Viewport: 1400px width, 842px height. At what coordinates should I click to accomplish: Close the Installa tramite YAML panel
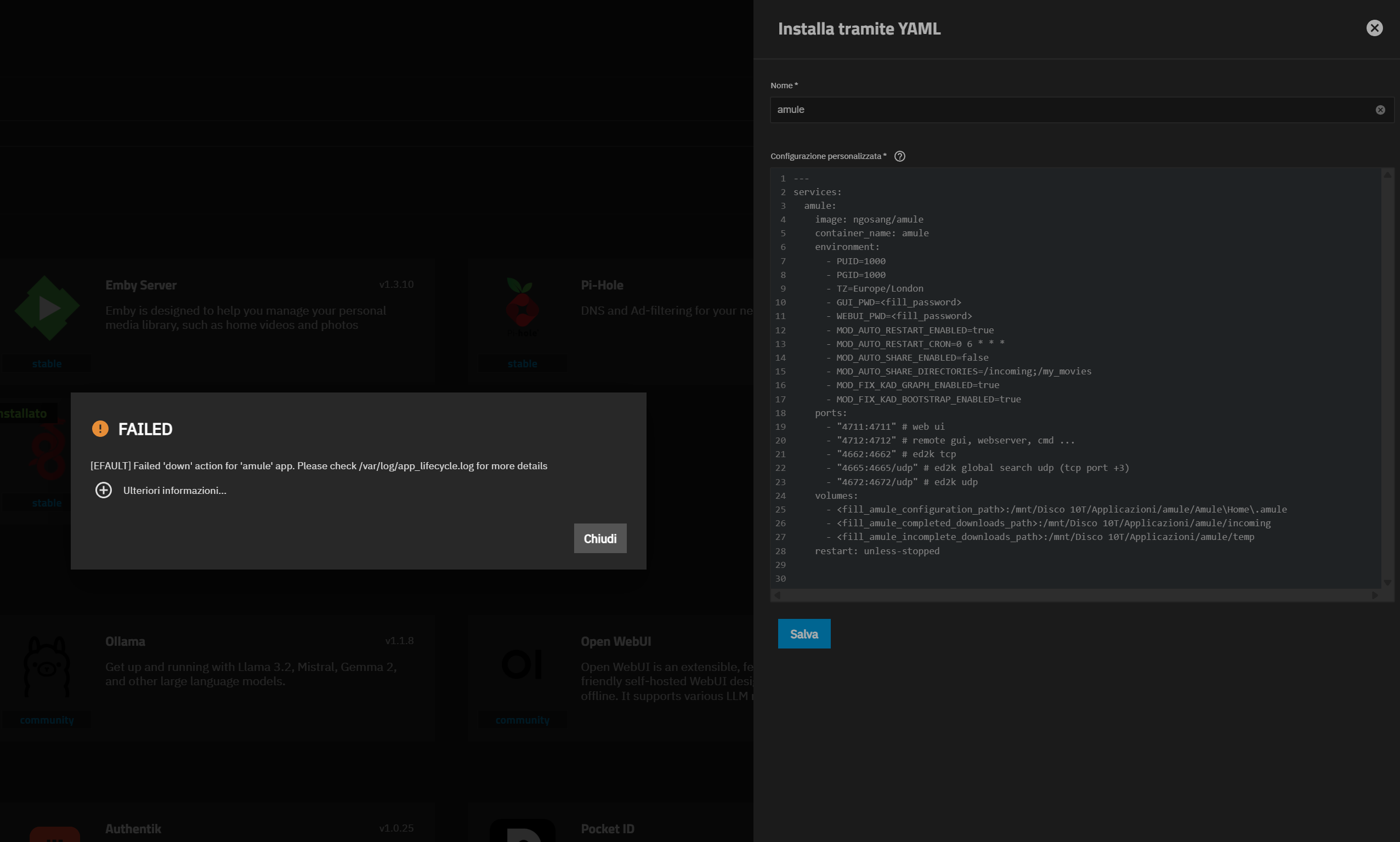(x=1374, y=28)
